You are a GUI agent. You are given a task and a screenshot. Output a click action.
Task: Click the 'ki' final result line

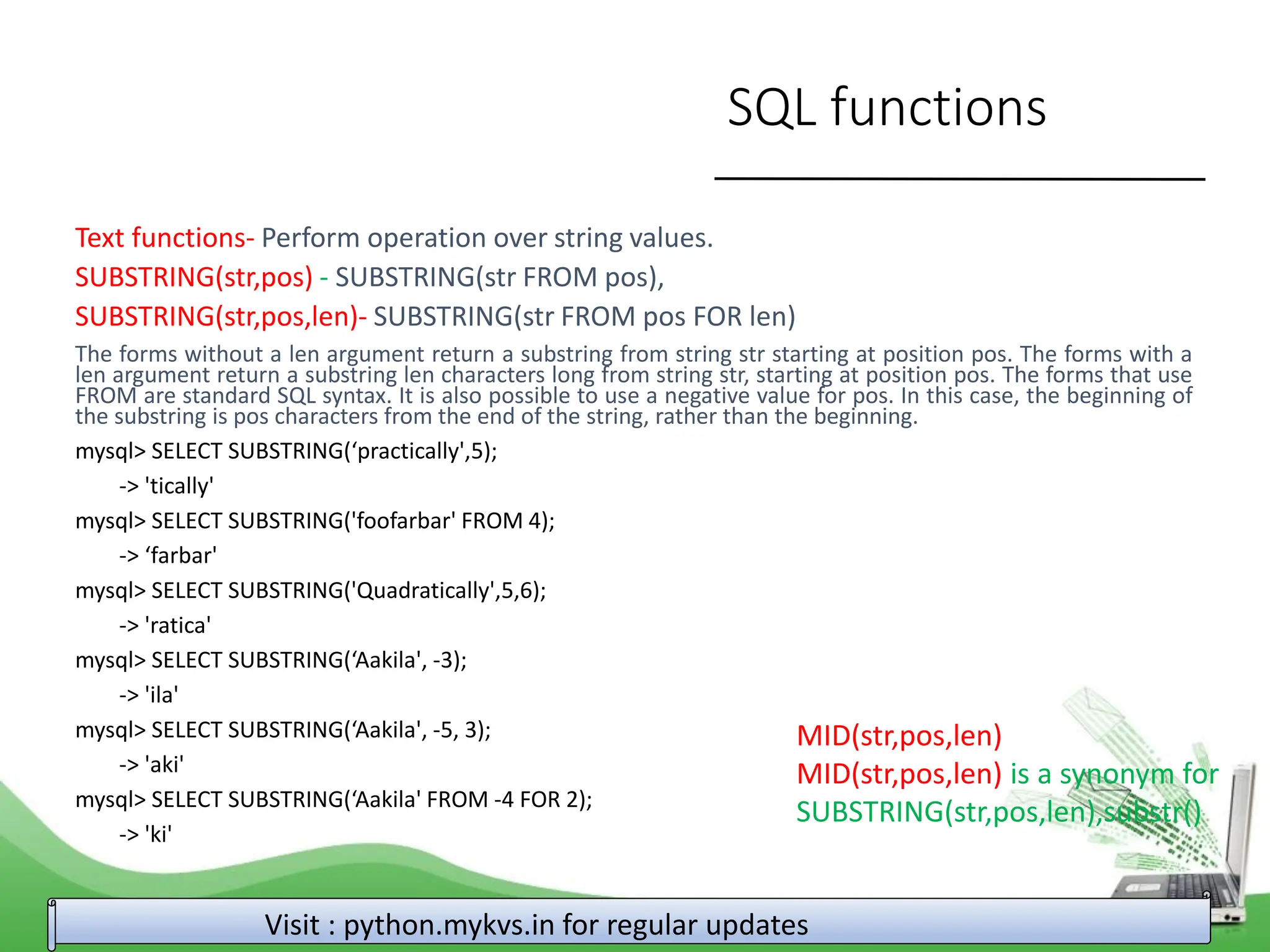point(145,834)
